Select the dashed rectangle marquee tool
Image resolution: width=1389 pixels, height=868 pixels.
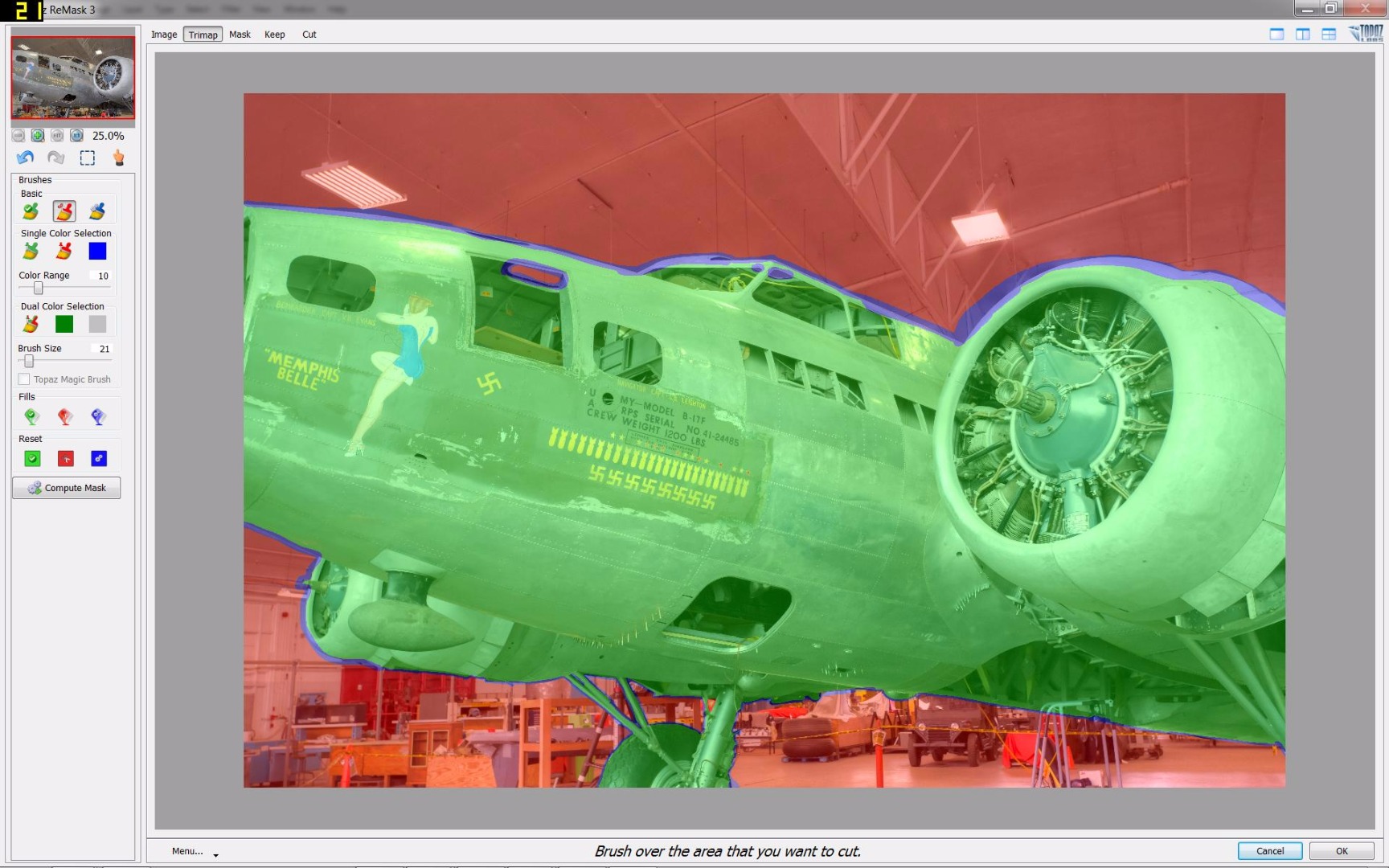click(87, 158)
